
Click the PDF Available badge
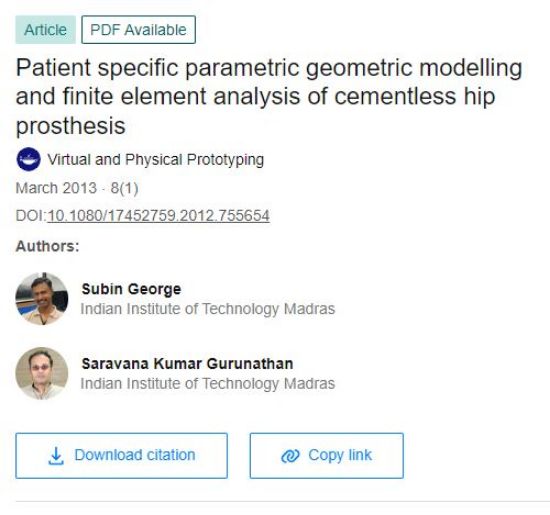click(139, 30)
